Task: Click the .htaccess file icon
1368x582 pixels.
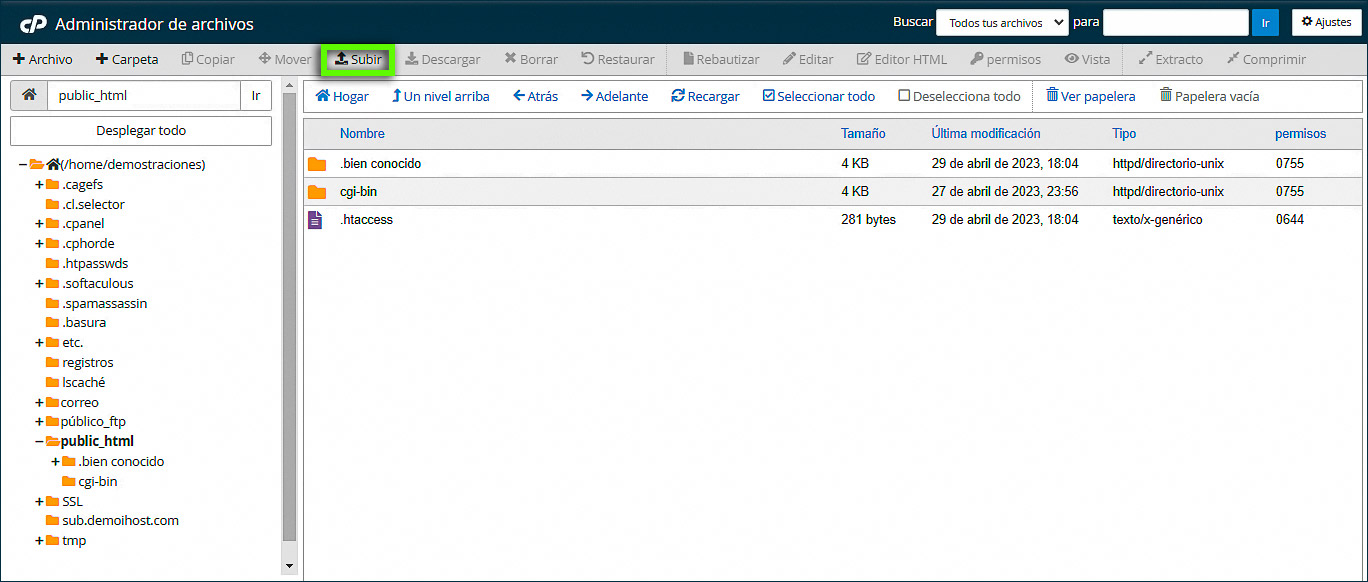Action: (x=316, y=220)
